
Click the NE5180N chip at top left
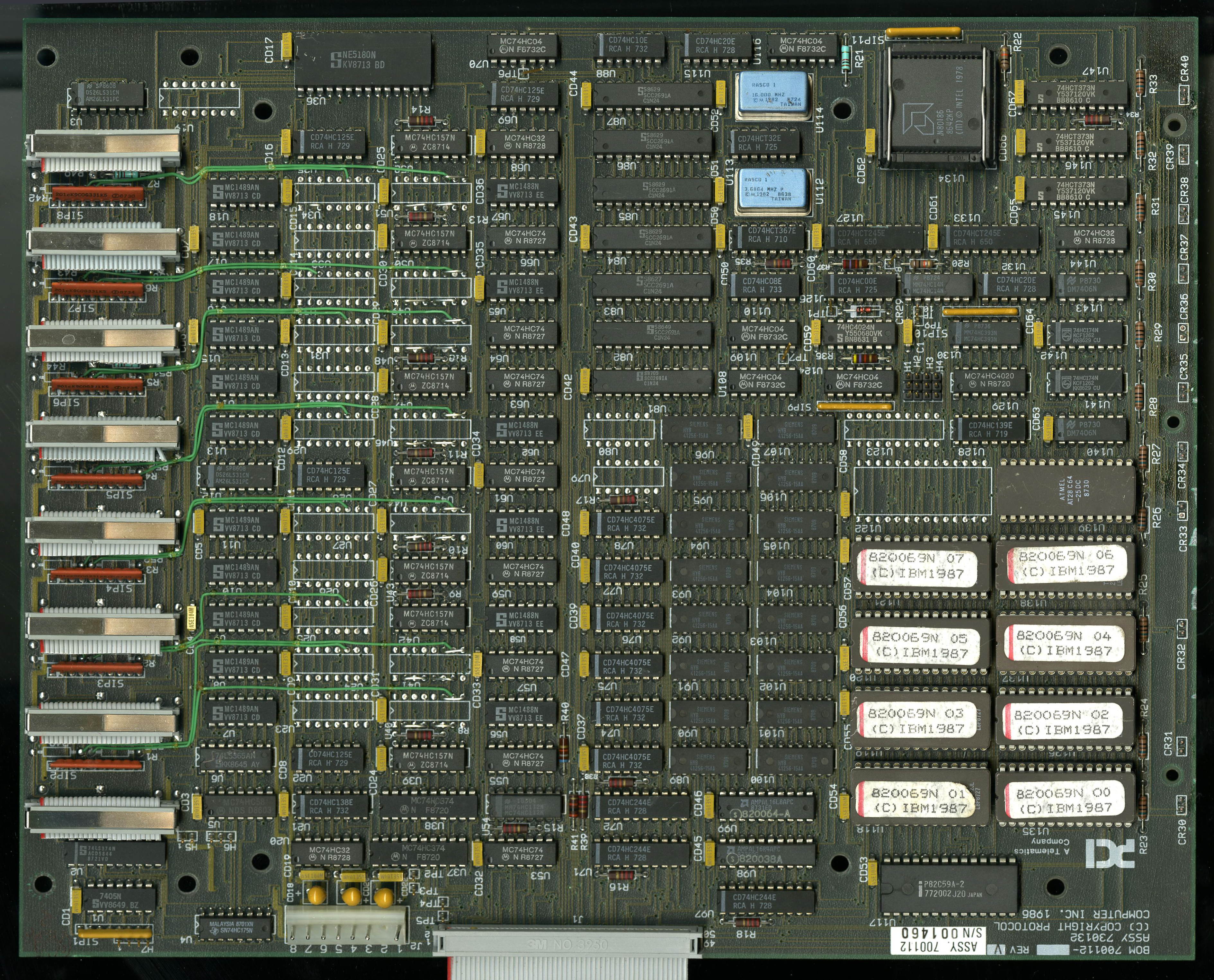tap(363, 60)
